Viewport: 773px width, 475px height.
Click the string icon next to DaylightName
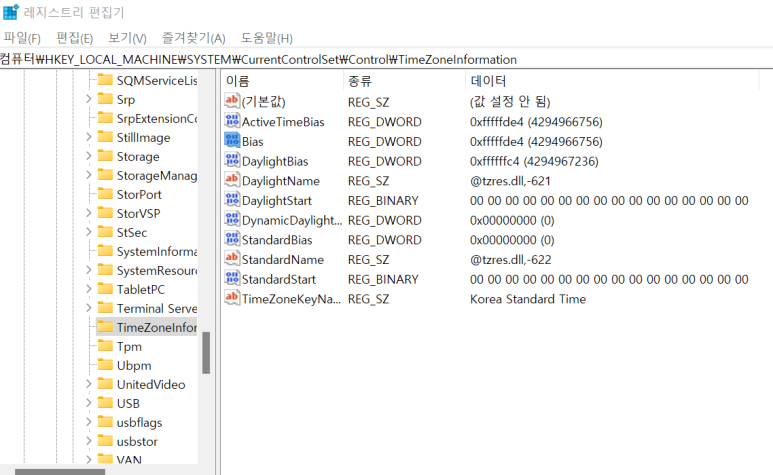click(x=232, y=180)
